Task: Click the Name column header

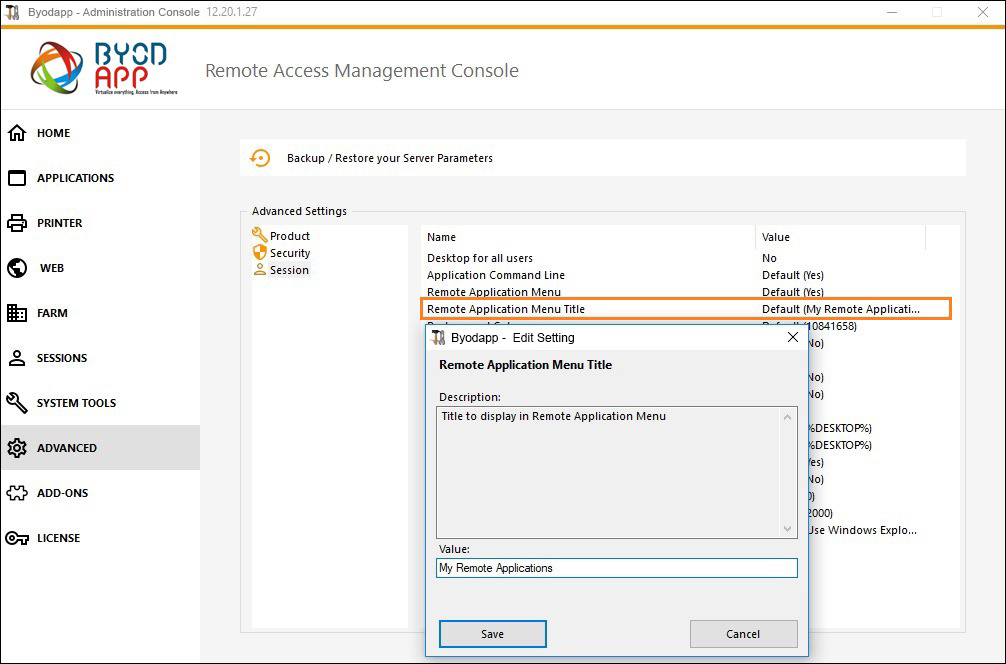Action: click(x=588, y=237)
